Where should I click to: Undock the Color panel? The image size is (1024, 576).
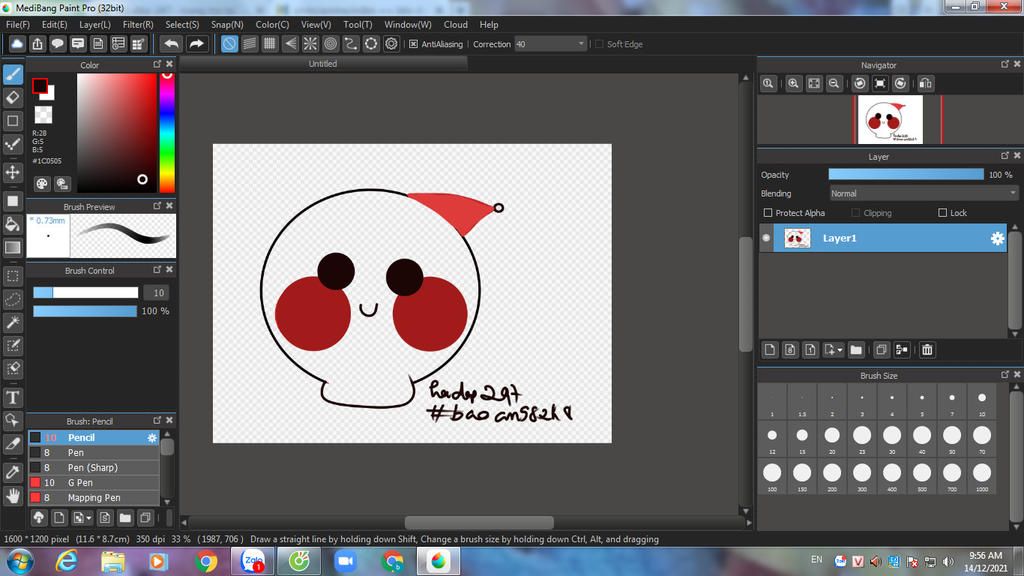click(x=157, y=64)
